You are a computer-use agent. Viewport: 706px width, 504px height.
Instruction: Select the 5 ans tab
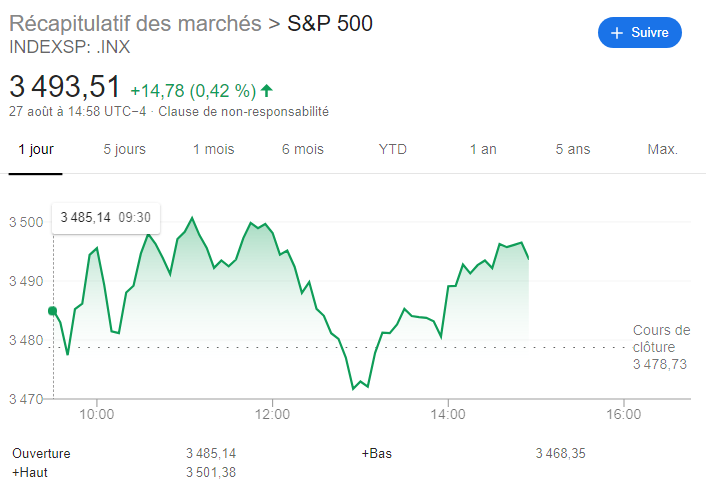coord(573,149)
